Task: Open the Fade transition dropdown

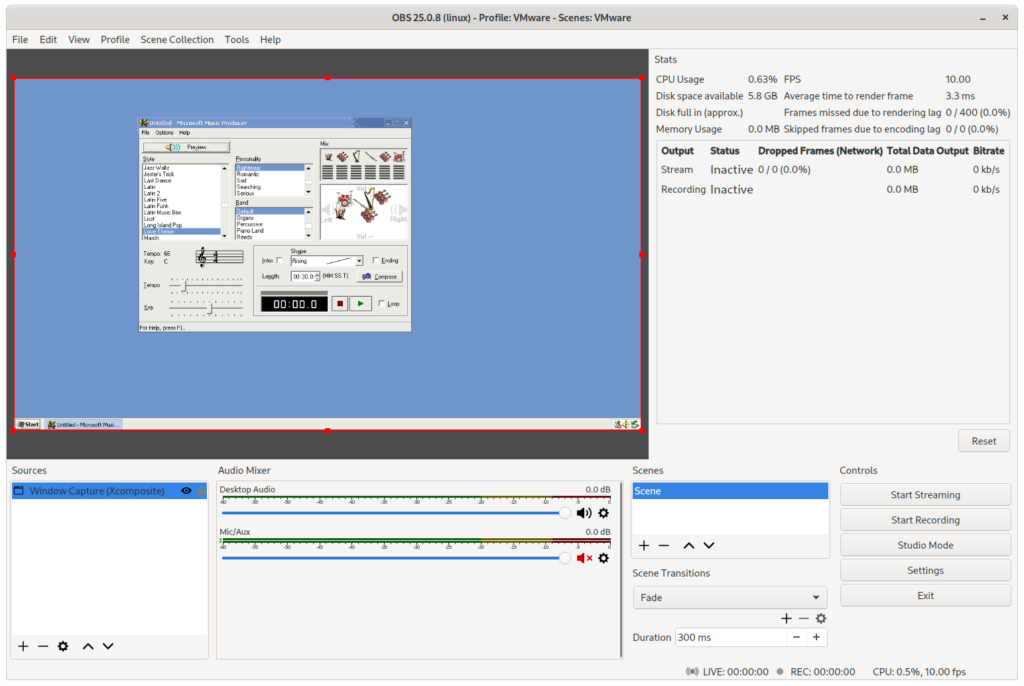Action: (729, 597)
